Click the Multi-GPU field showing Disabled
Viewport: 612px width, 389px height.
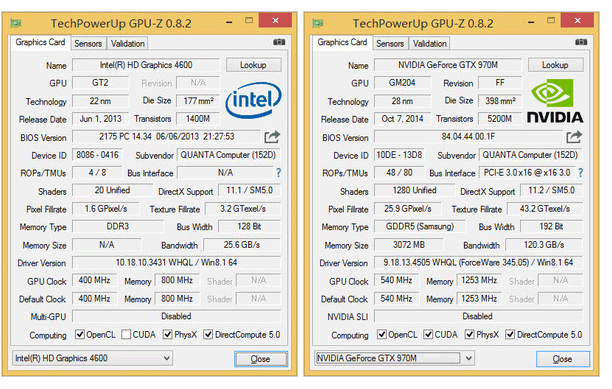pos(176,316)
